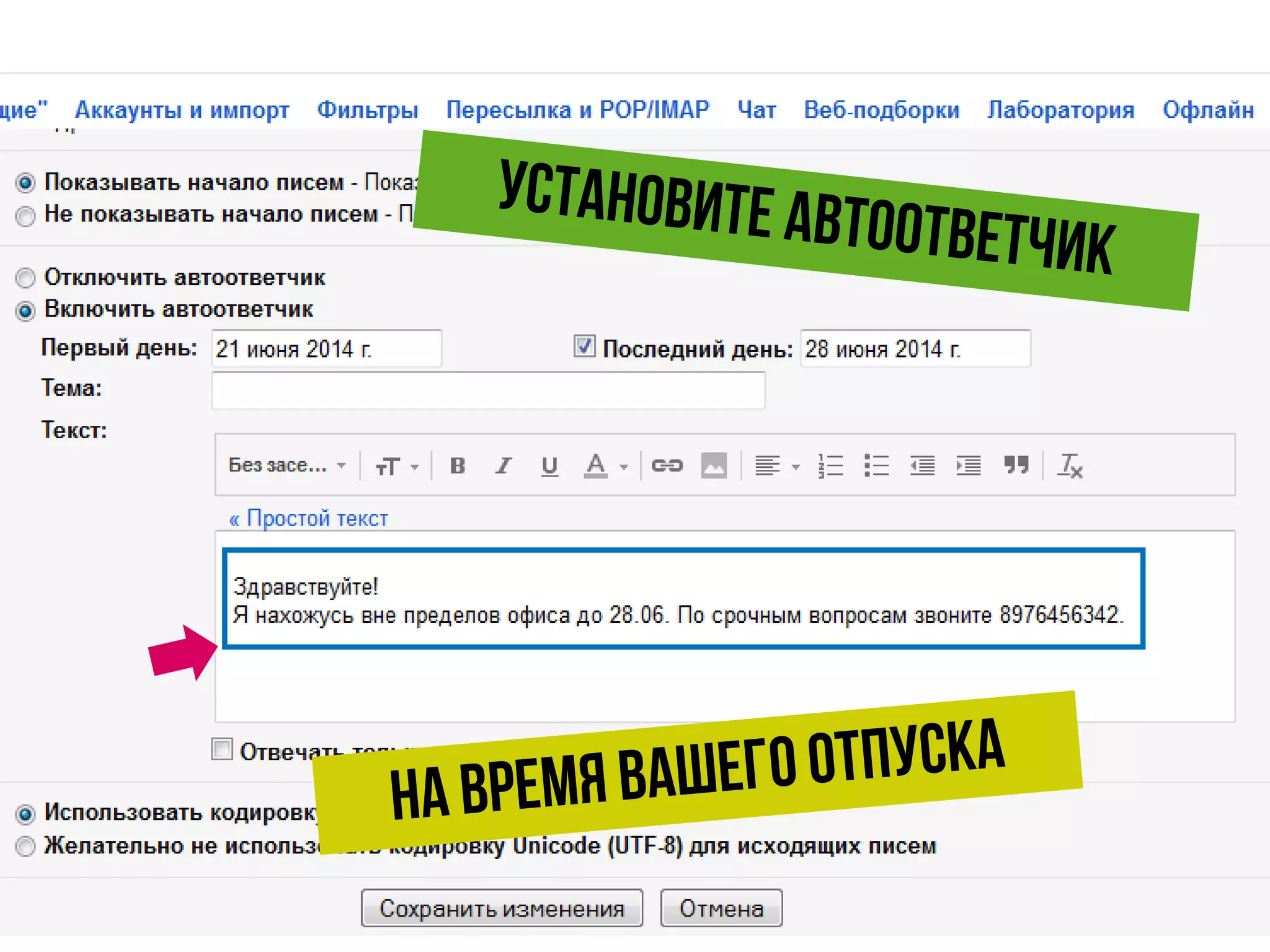The height and width of the screenshot is (952, 1270).
Task: Insert a link with the chain icon
Action: pyautogui.click(x=667, y=465)
